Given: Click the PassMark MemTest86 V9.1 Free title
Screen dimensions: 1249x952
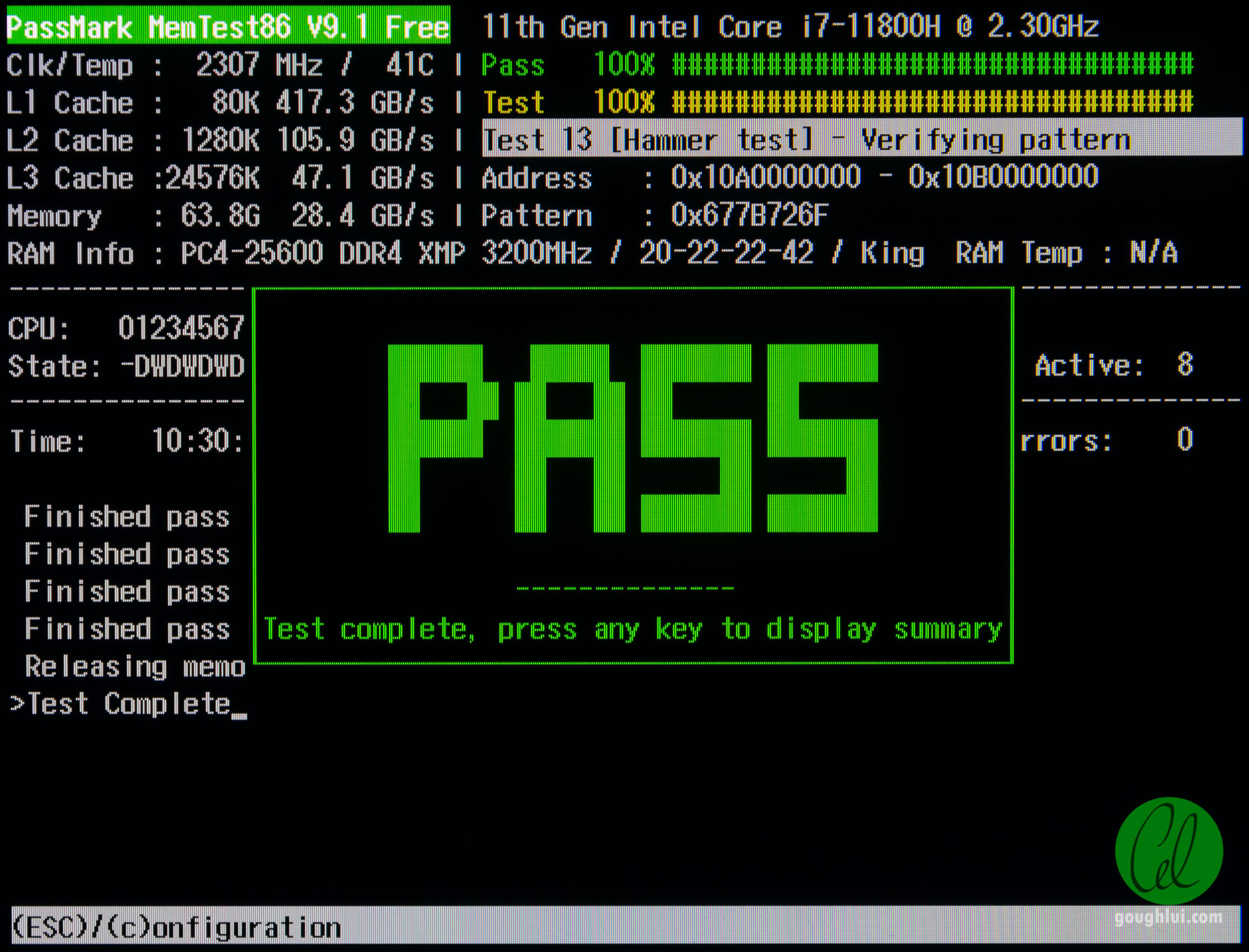Looking at the screenshot, I should [228, 26].
